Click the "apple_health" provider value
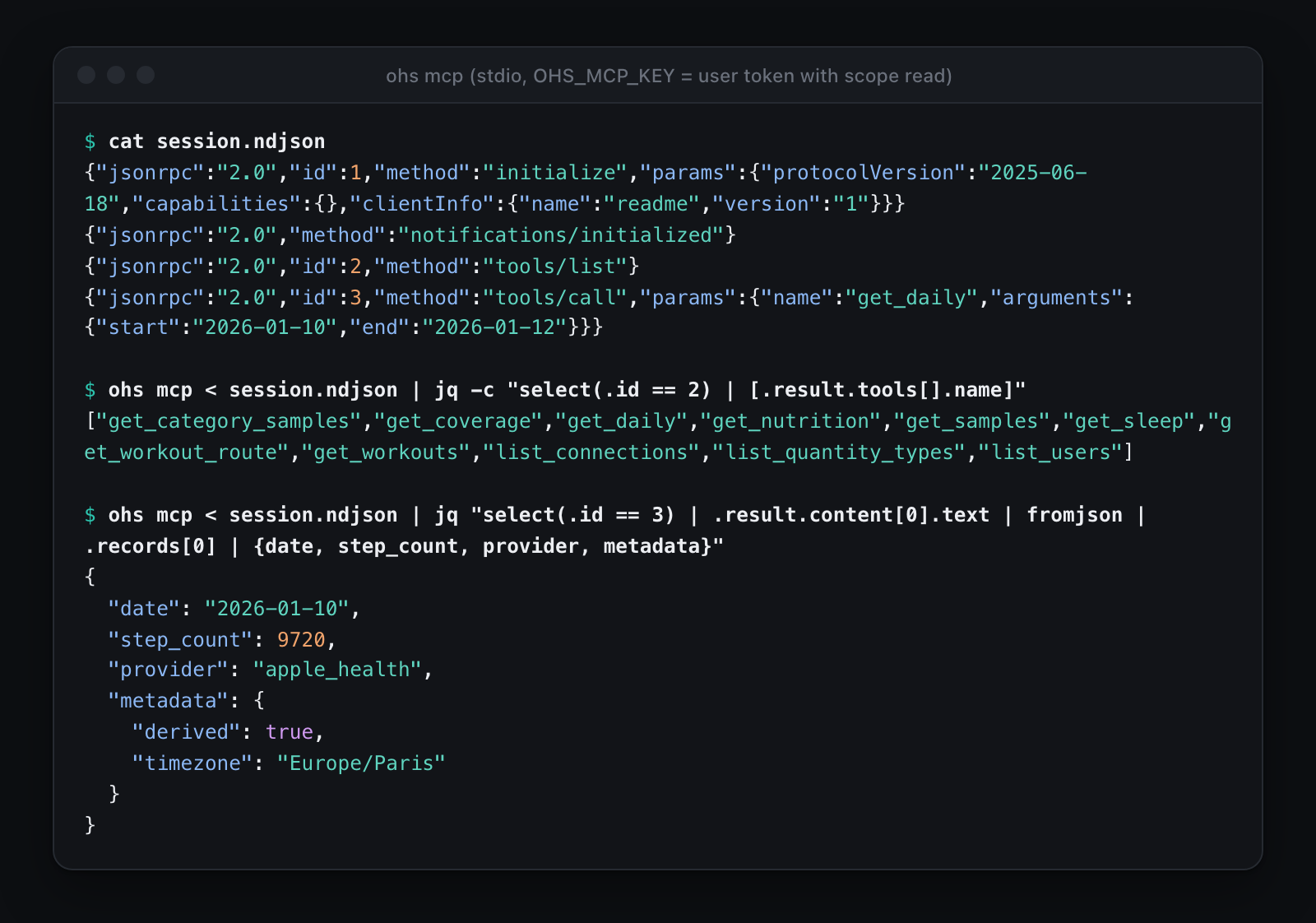The image size is (1316, 923). click(x=337, y=670)
